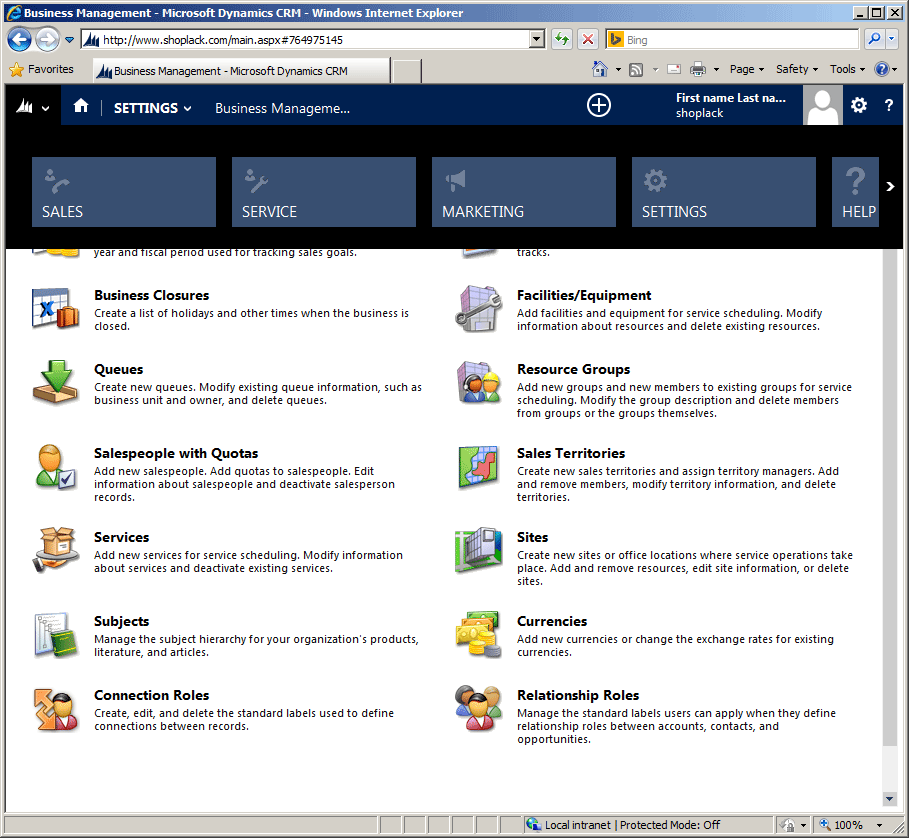
Task: Open a new blank browser tab
Action: (x=407, y=71)
